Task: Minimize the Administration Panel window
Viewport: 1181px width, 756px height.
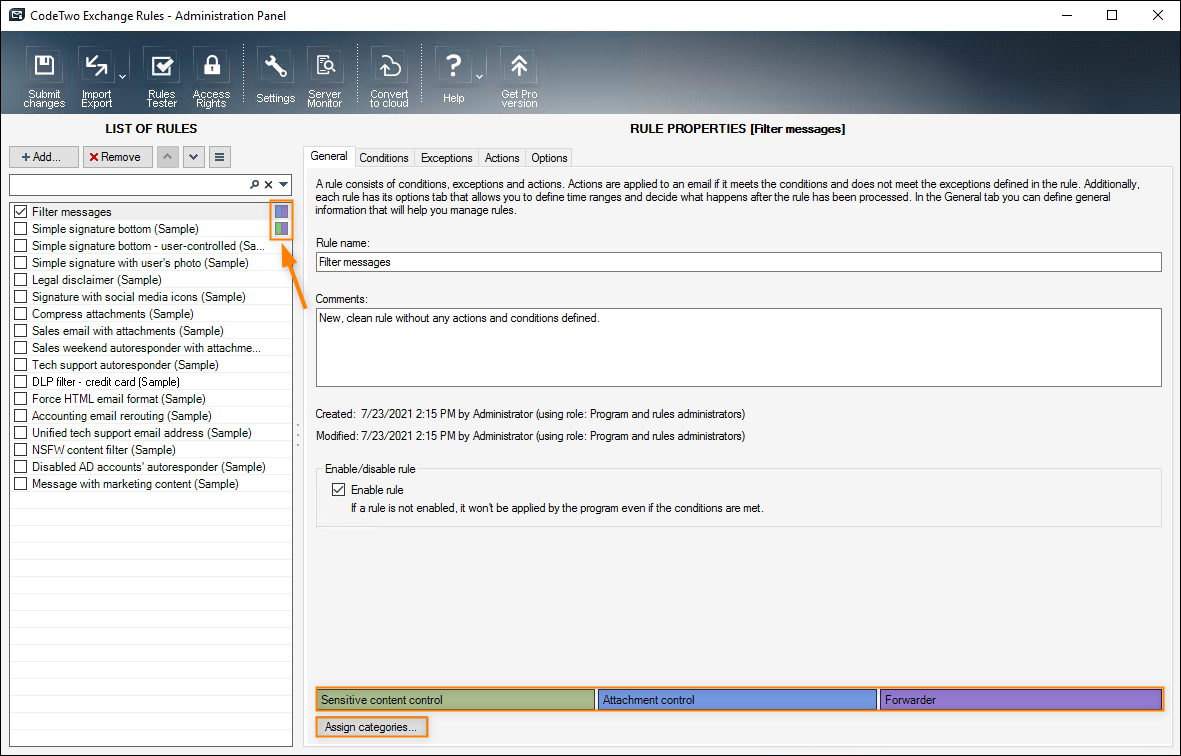Action: [1066, 15]
